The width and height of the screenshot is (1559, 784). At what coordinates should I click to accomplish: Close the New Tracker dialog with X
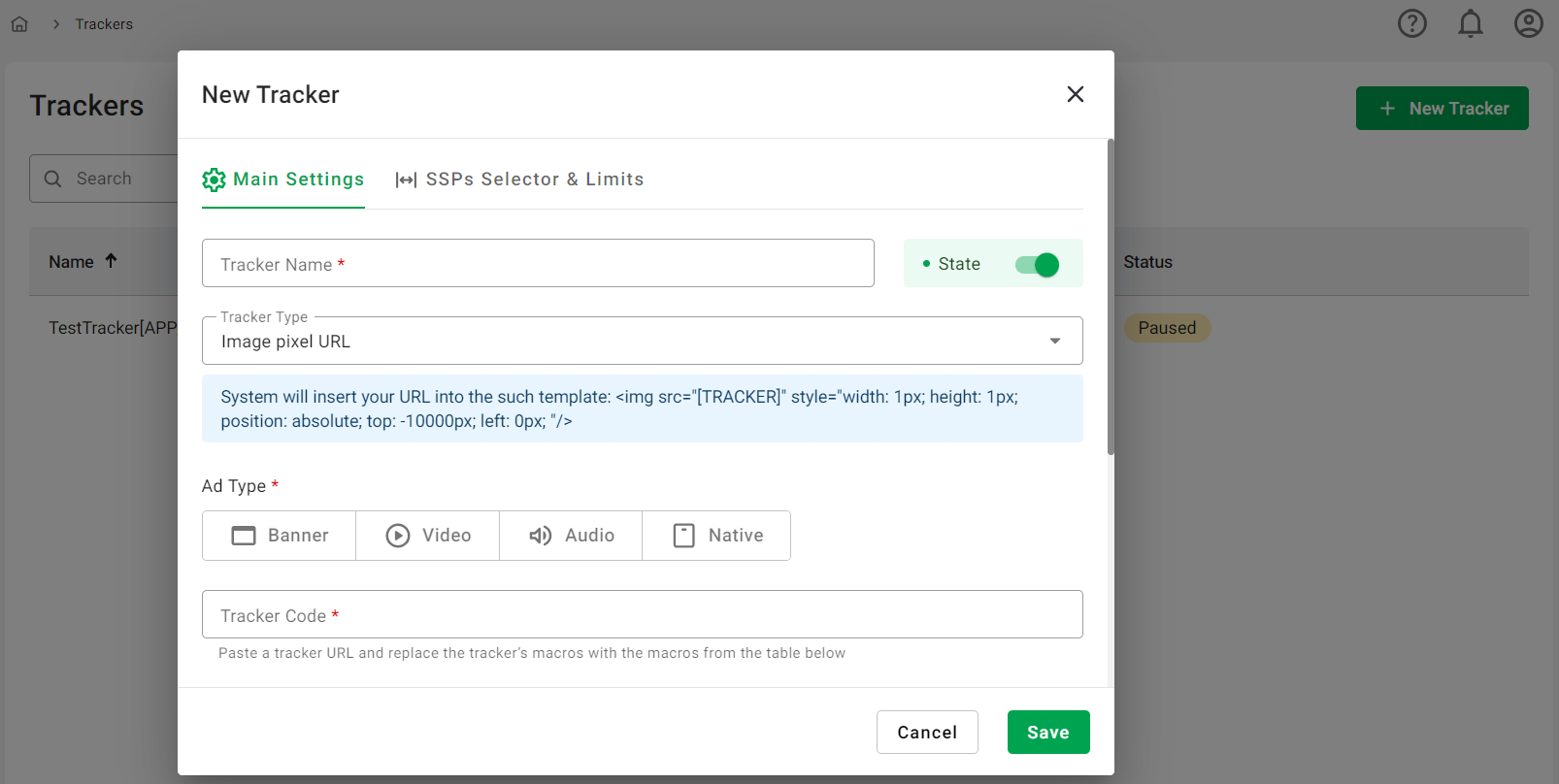click(1075, 94)
